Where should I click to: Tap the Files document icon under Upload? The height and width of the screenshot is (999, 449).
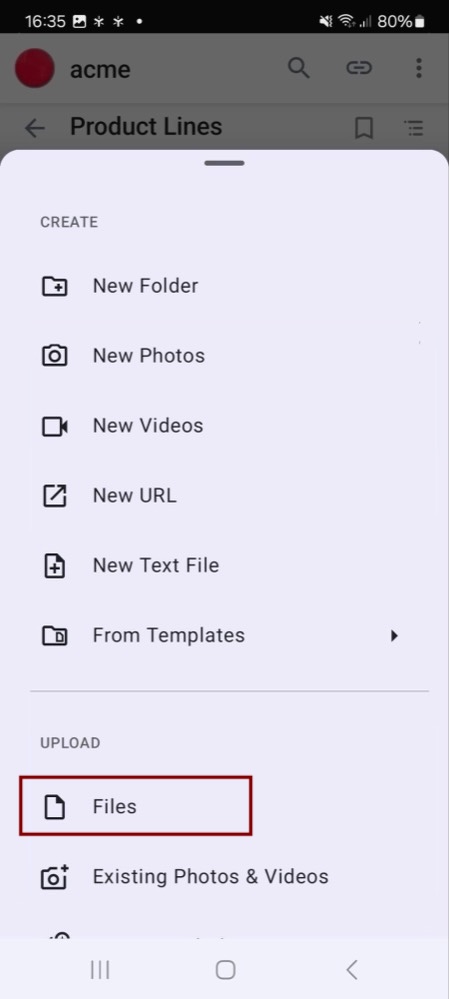[x=55, y=807]
